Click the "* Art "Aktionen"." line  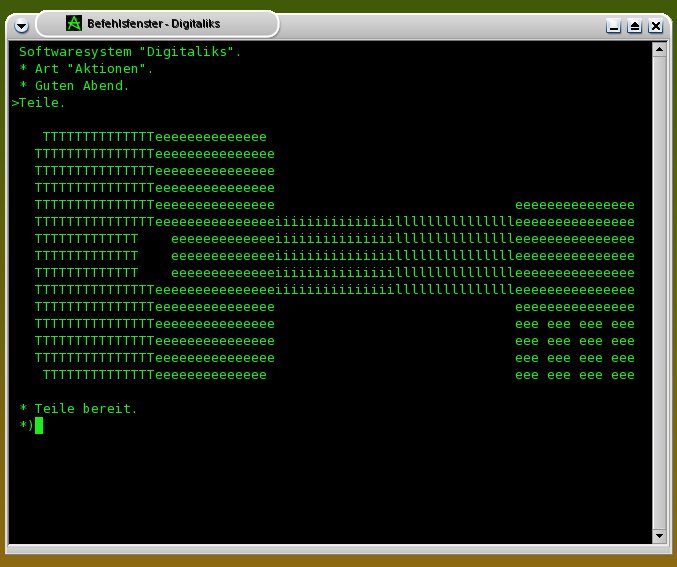tap(86, 68)
